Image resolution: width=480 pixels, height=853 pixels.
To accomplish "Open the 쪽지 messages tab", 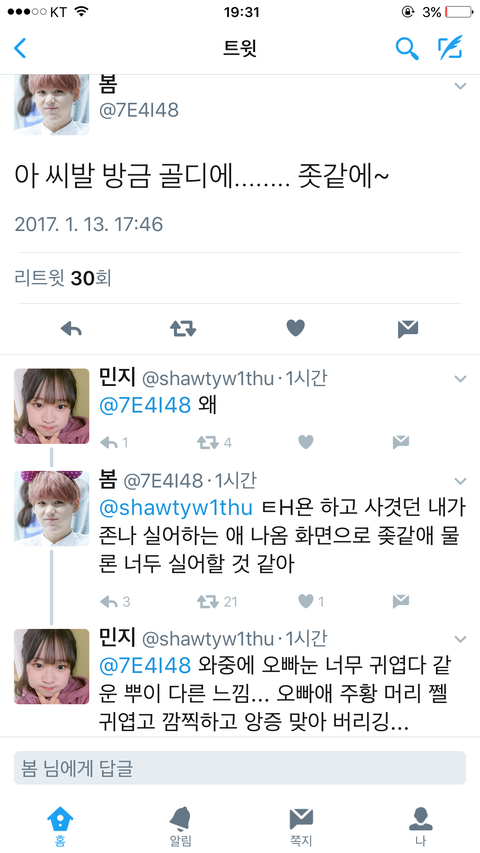I will pyautogui.click(x=300, y=826).
